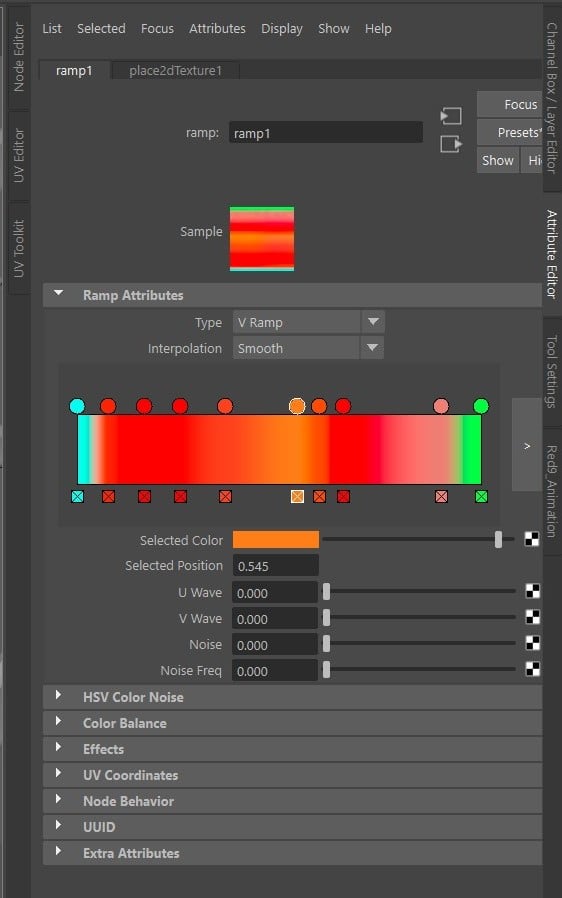Click the input connection icon beside ramp name

tap(451, 116)
